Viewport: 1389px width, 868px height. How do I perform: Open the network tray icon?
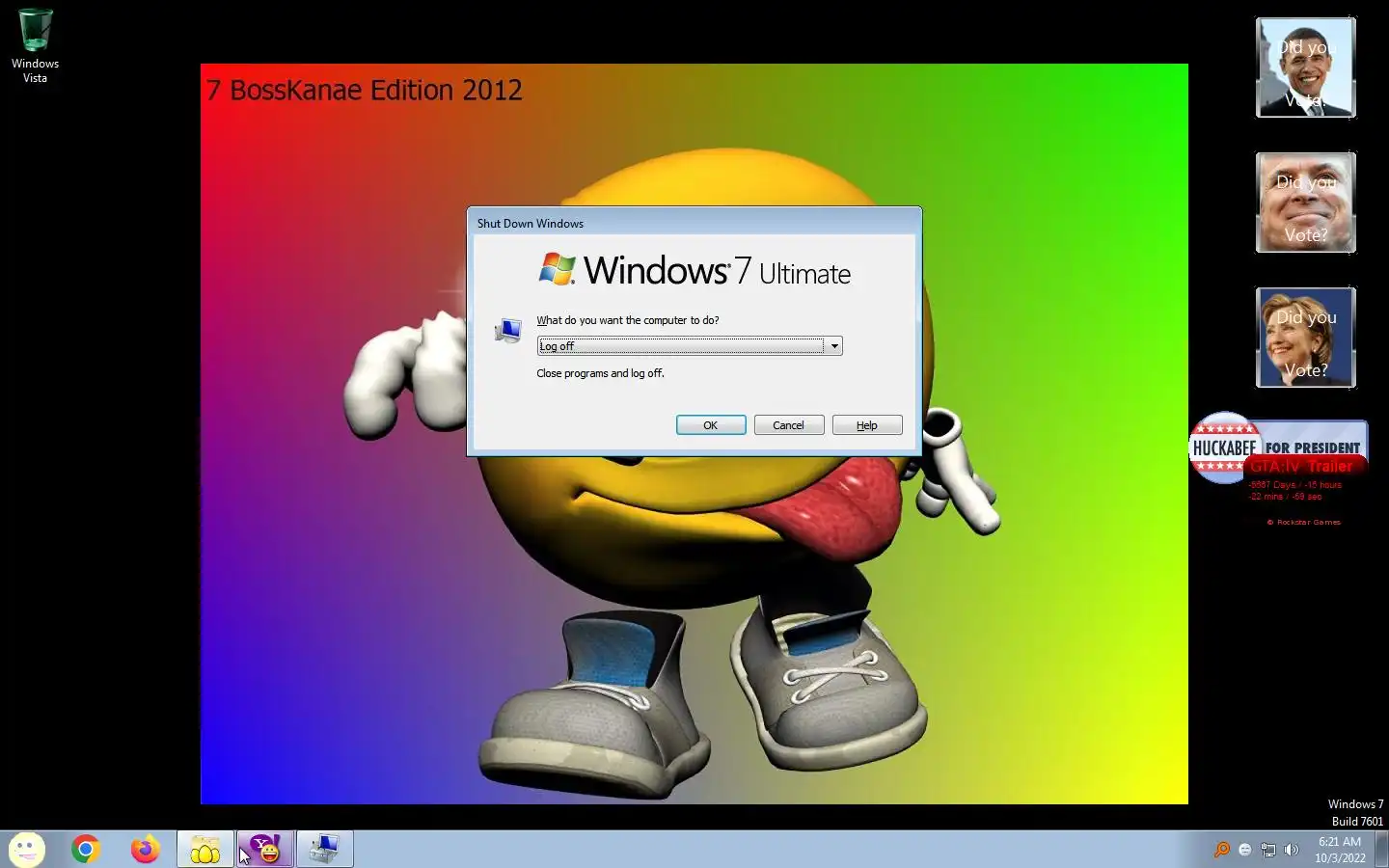(x=1268, y=850)
